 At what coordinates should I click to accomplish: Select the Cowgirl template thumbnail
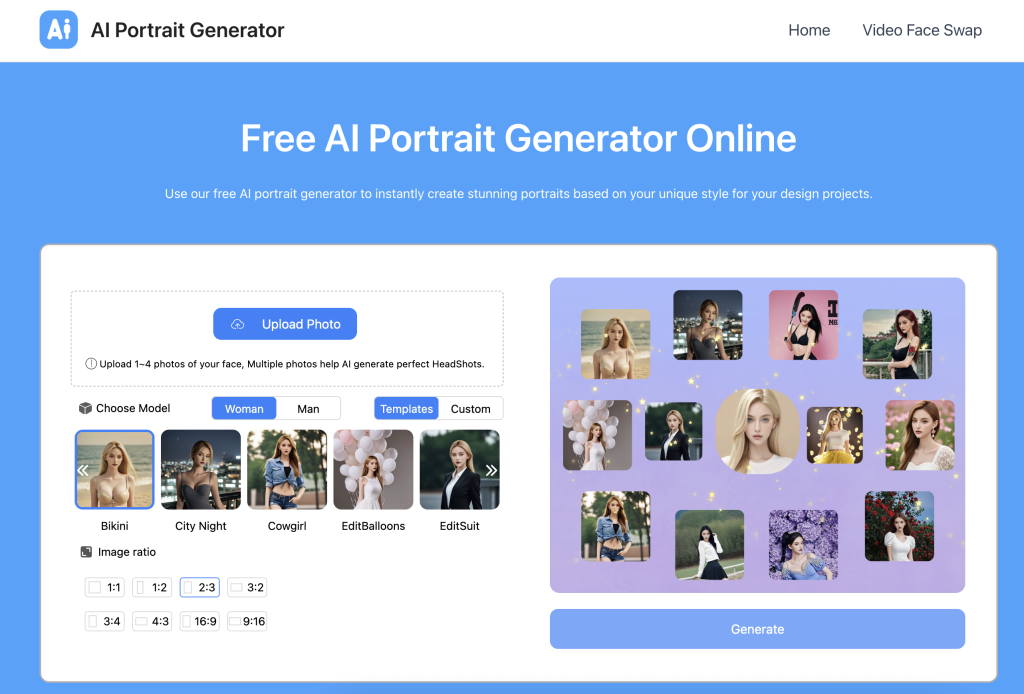coord(287,469)
